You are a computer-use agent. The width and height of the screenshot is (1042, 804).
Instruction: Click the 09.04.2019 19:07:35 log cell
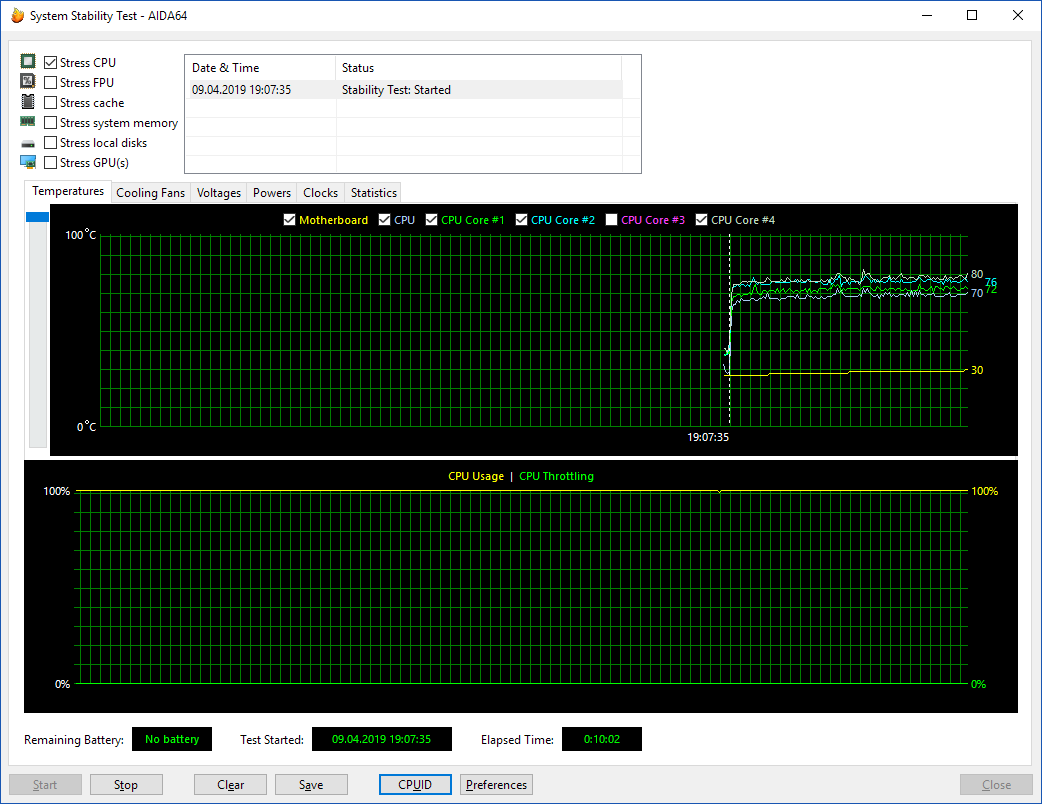(x=241, y=90)
